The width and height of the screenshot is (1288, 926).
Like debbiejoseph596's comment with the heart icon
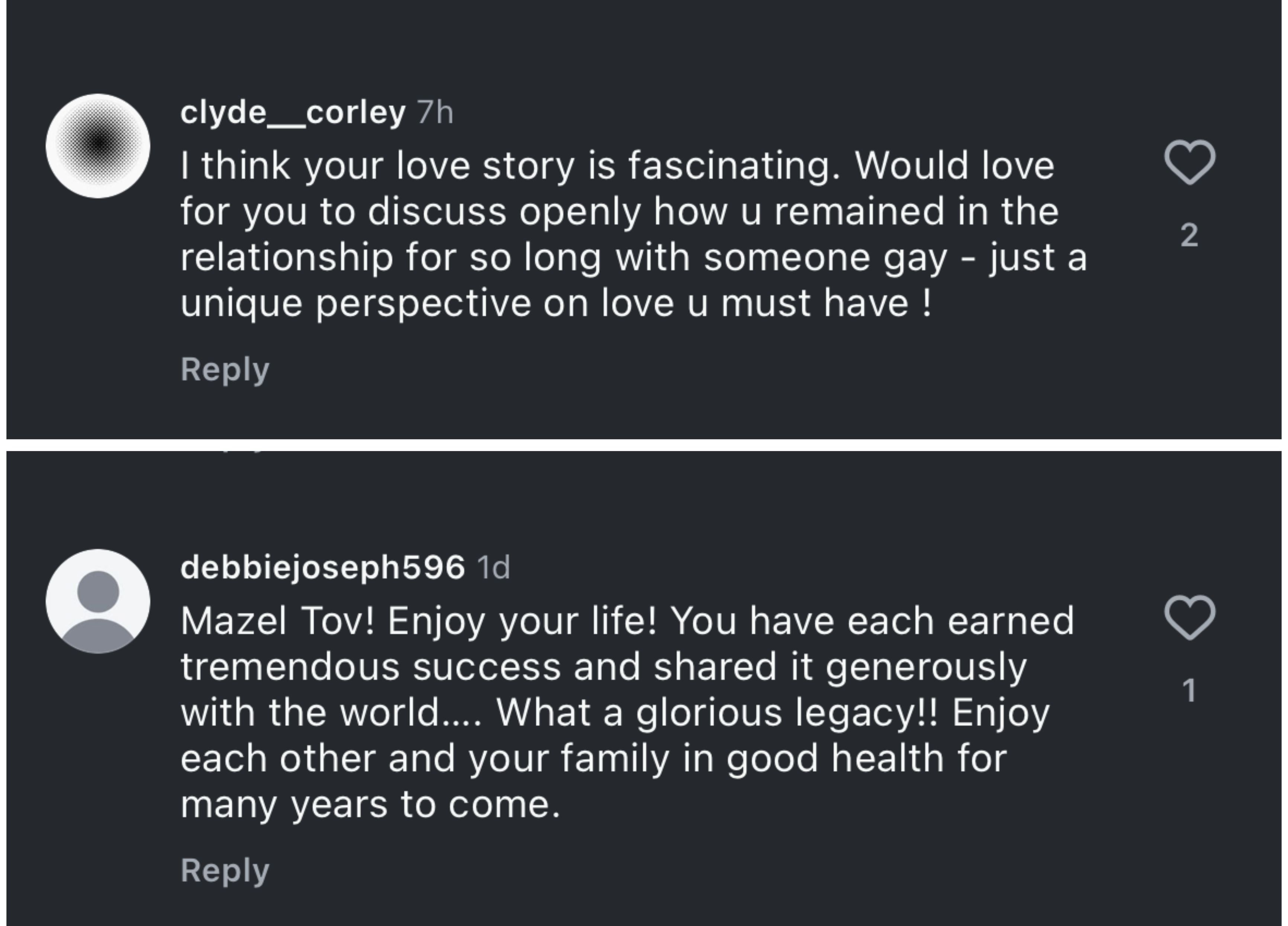[1189, 618]
